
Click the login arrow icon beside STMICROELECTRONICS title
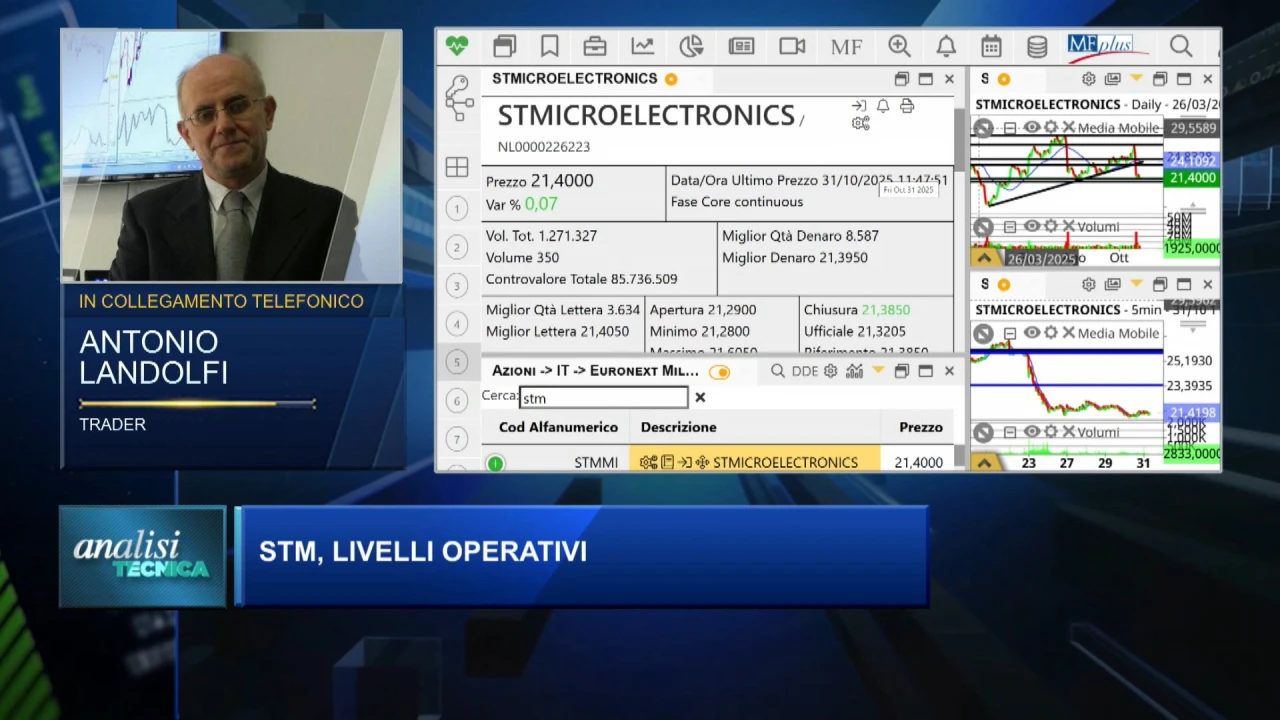[859, 106]
